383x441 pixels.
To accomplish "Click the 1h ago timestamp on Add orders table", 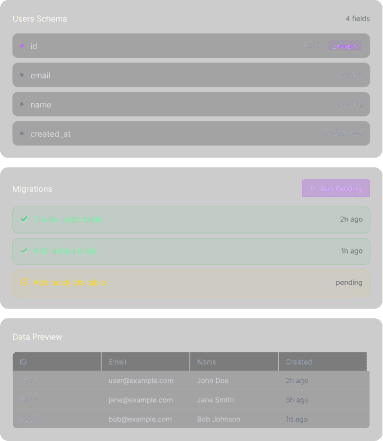I will (x=352, y=251).
